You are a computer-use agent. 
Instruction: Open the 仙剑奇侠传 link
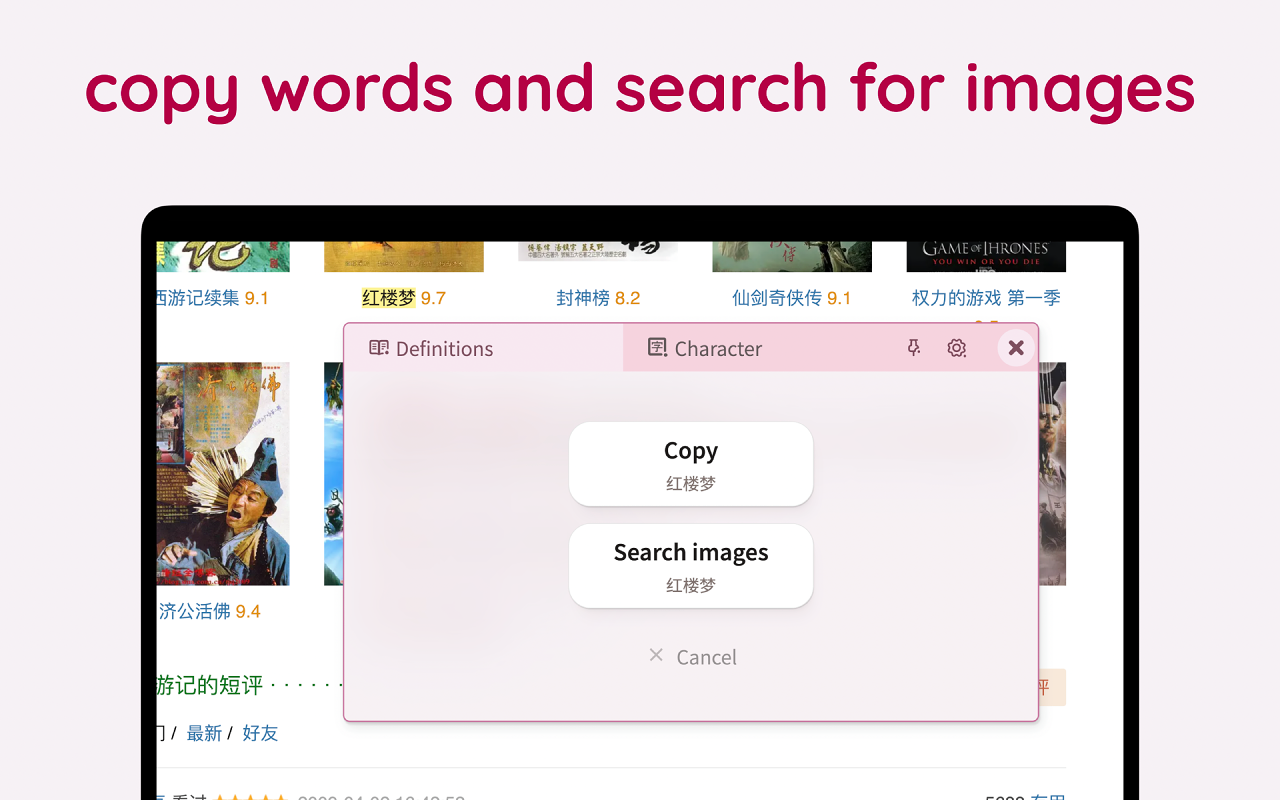pos(778,298)
